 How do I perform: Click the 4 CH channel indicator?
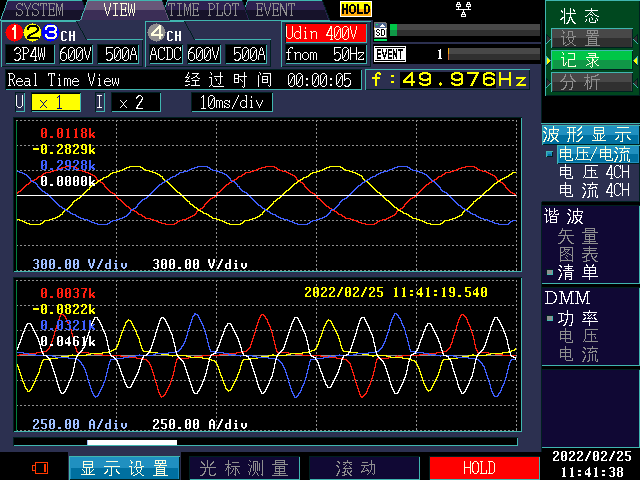tap(166, 33)
